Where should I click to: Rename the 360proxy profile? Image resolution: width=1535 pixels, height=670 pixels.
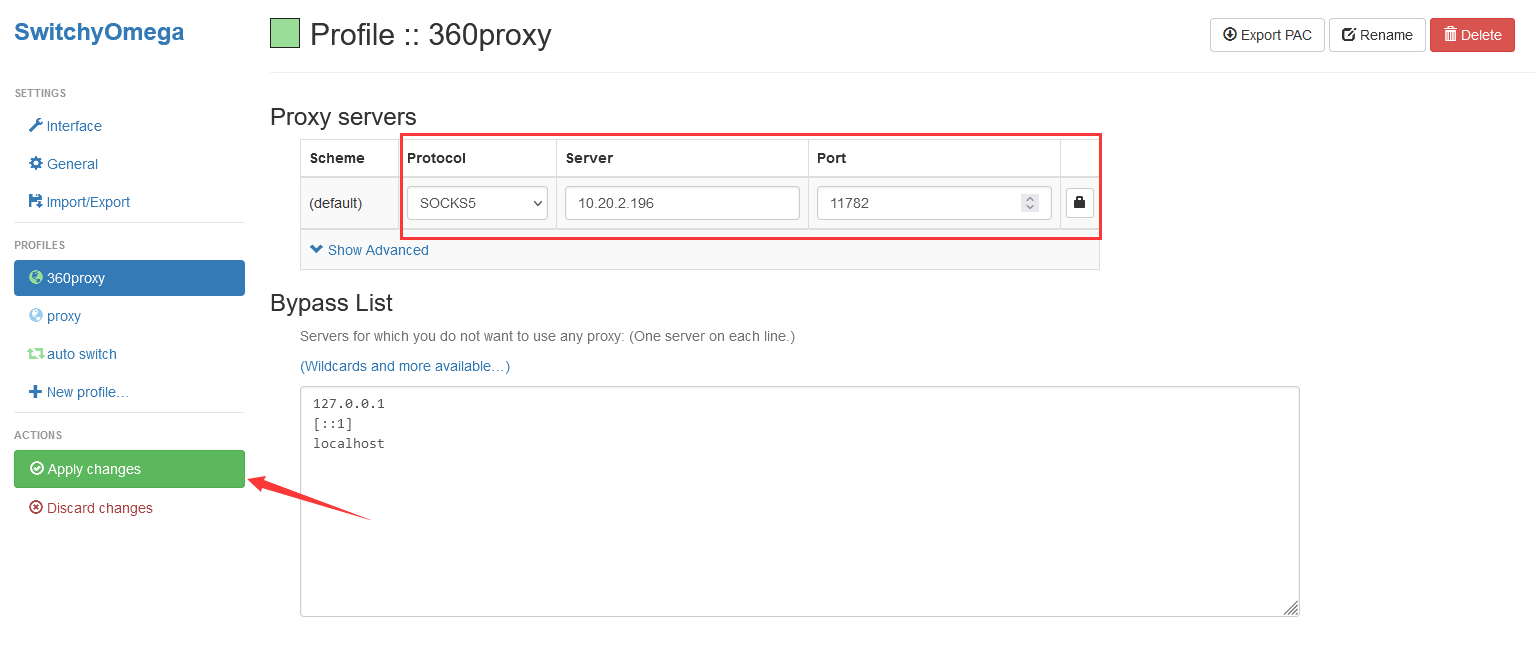tap(1377, 35)
